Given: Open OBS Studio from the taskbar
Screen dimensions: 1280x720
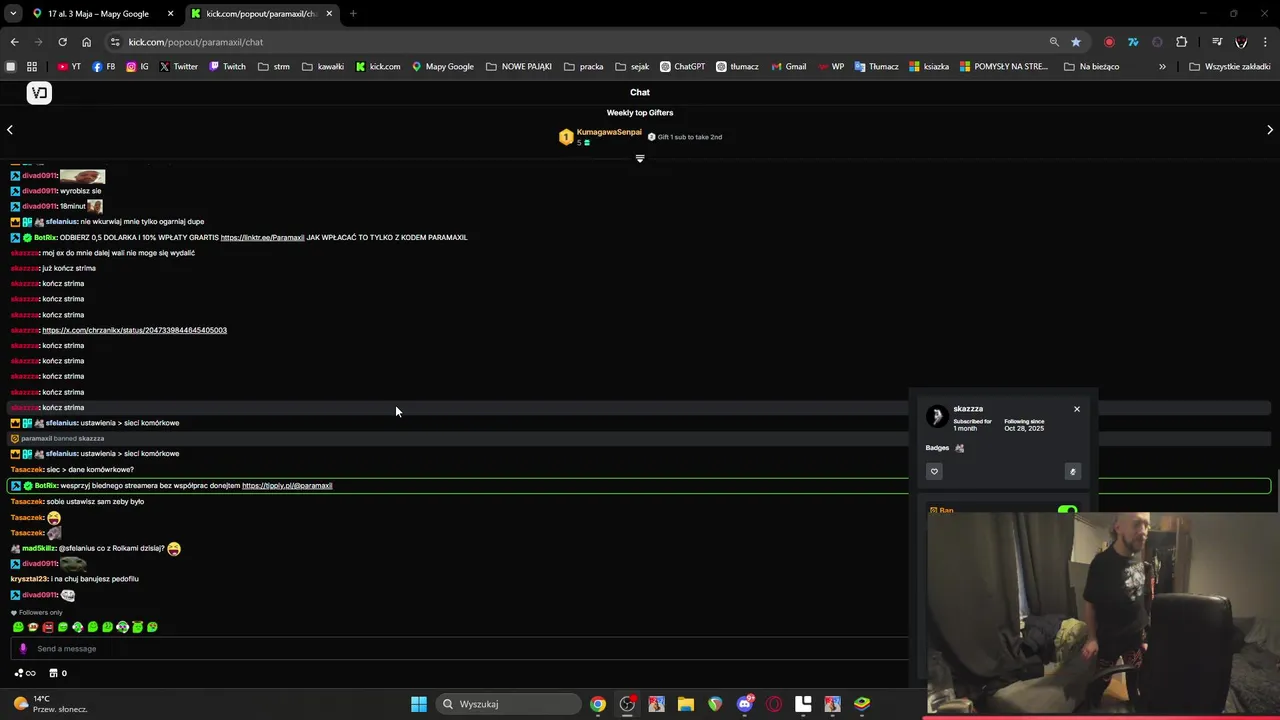Looking at the screenshot, I should [627, 704].
